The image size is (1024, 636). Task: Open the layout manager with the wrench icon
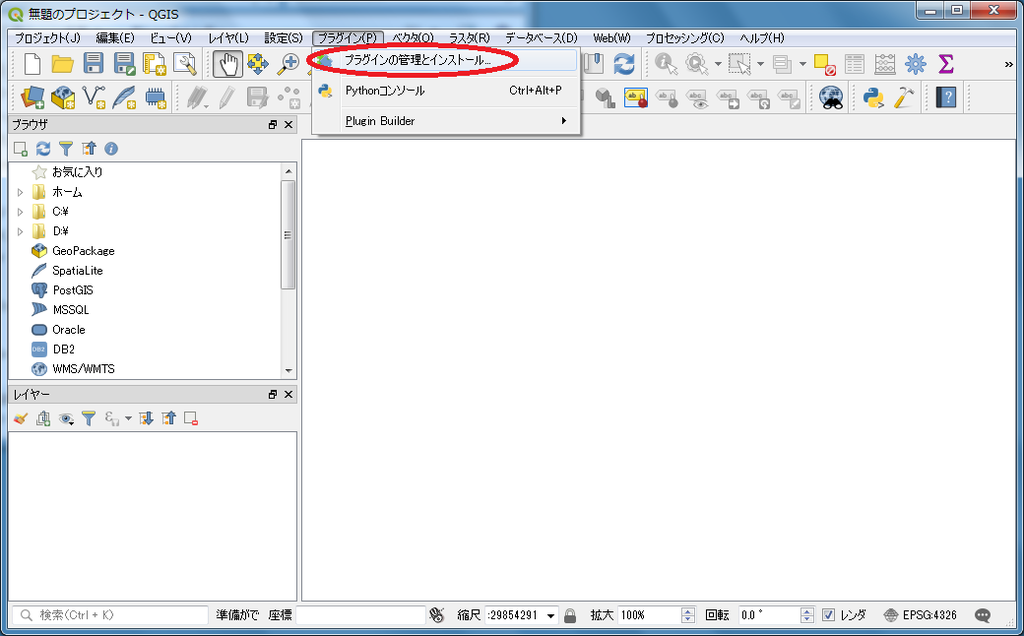pyautogui.click(x=185, y=63)
